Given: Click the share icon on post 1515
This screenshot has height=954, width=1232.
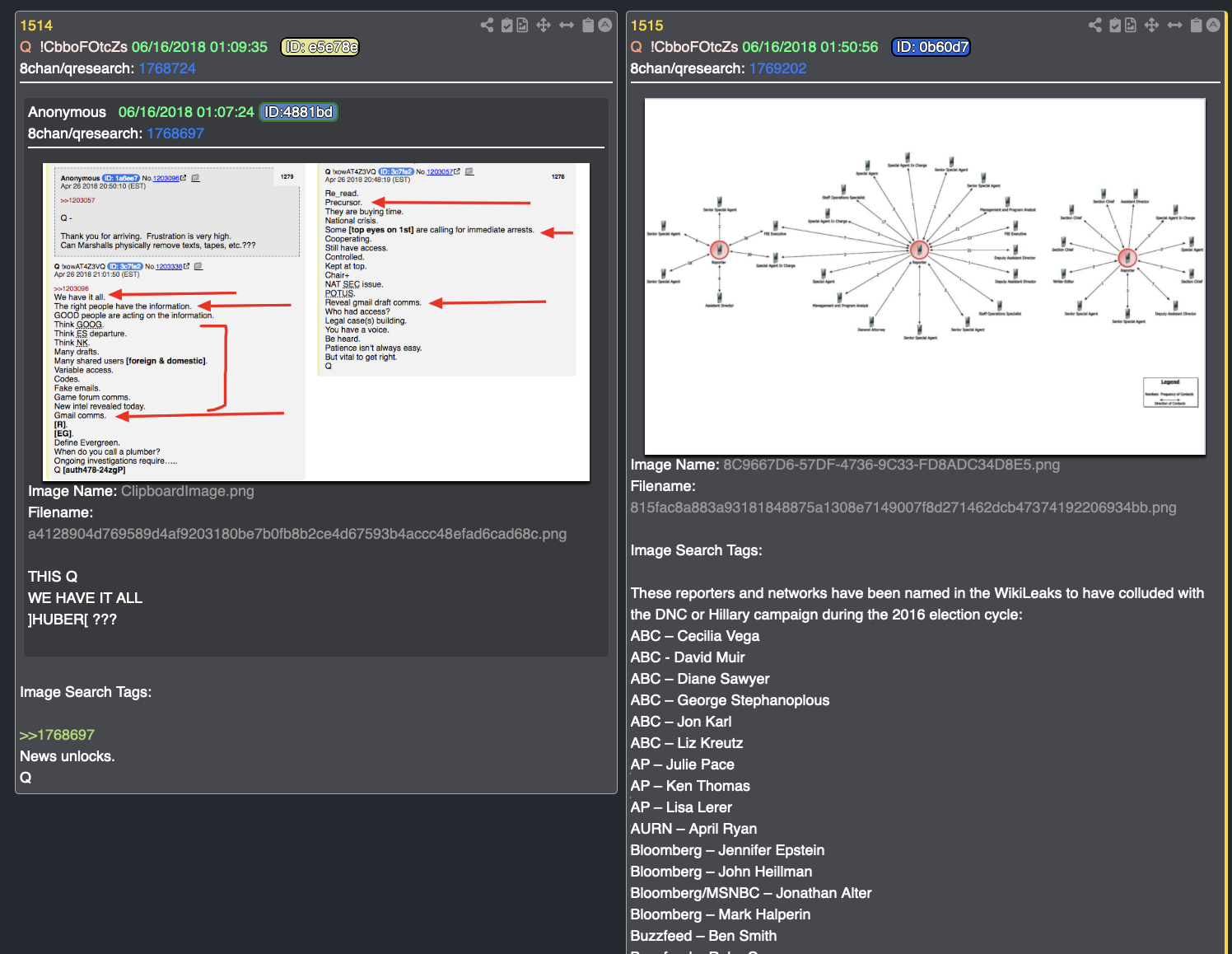Looking at the screenshot, I should click(1095, 26).
